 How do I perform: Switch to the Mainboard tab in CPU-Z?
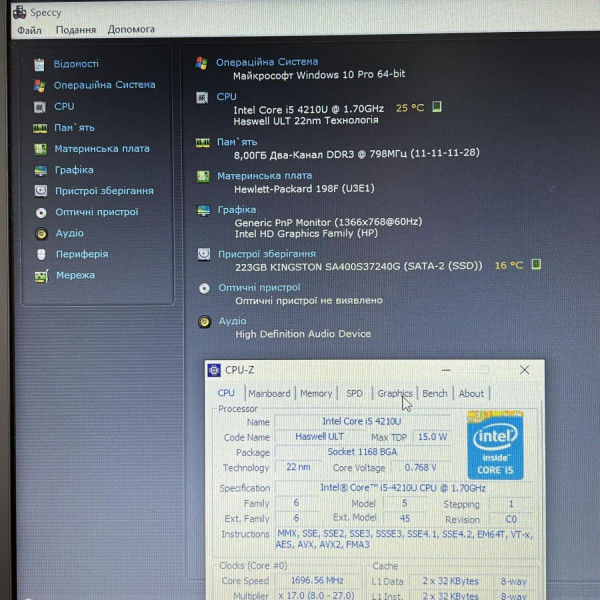click(x=269, y=393)
